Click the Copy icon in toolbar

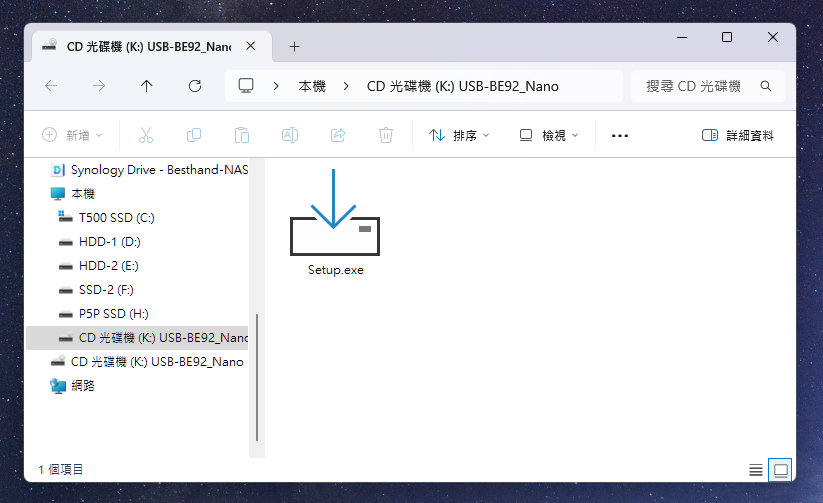point(194,135)
